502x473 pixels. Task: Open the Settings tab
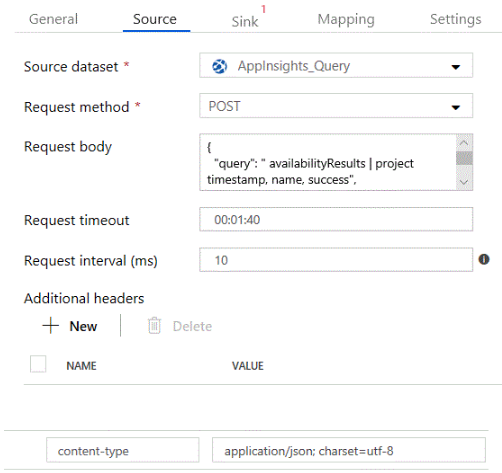456,19
